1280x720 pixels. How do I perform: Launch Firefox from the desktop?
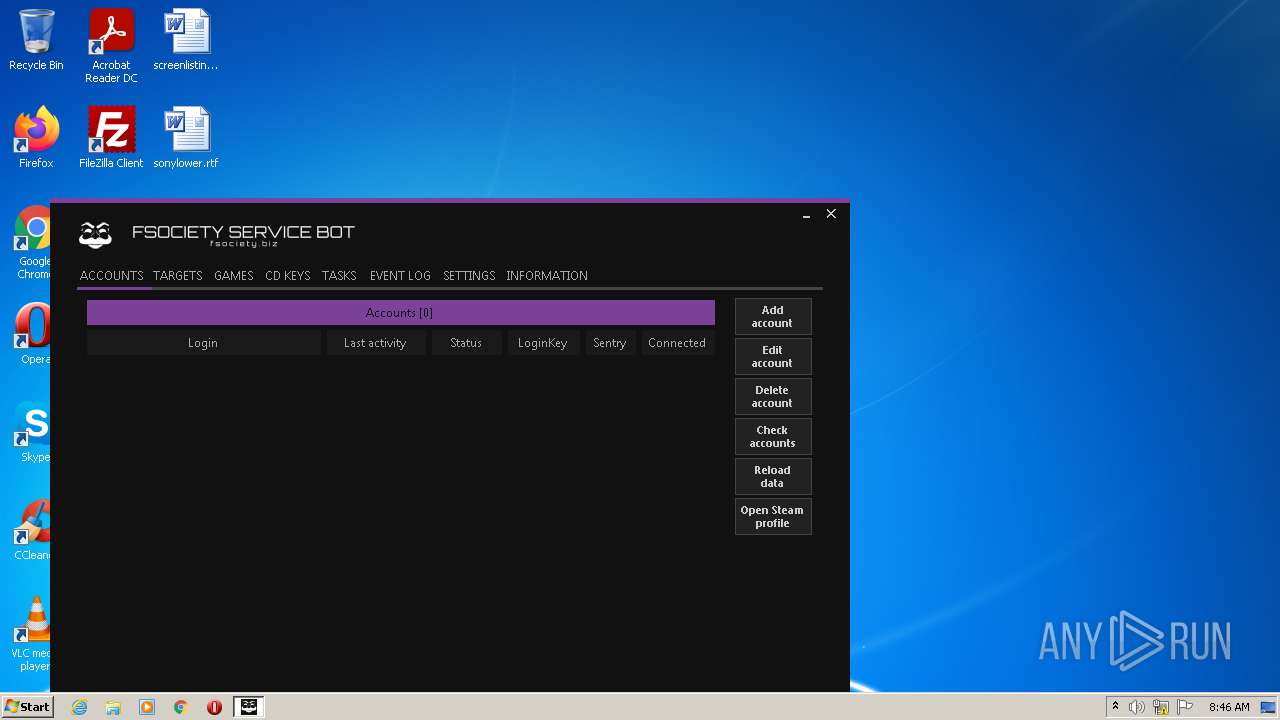pos(36,138)
